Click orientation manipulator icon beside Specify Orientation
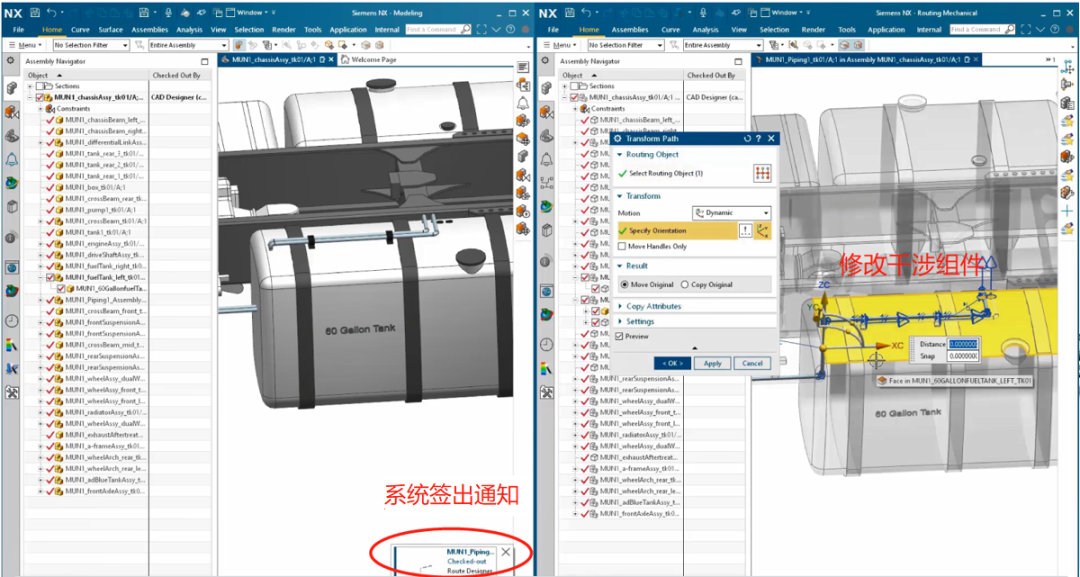Viewport: 1080px width, 577px height. 762,231
